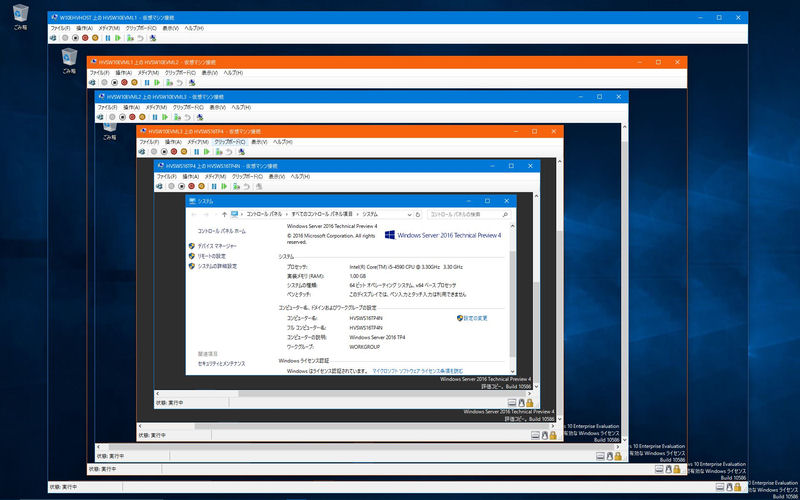Open ヘルプ(H) menu in HVSWS16TP4N window
Viewport: 800px width, 500px height.
tap(300, 177)
